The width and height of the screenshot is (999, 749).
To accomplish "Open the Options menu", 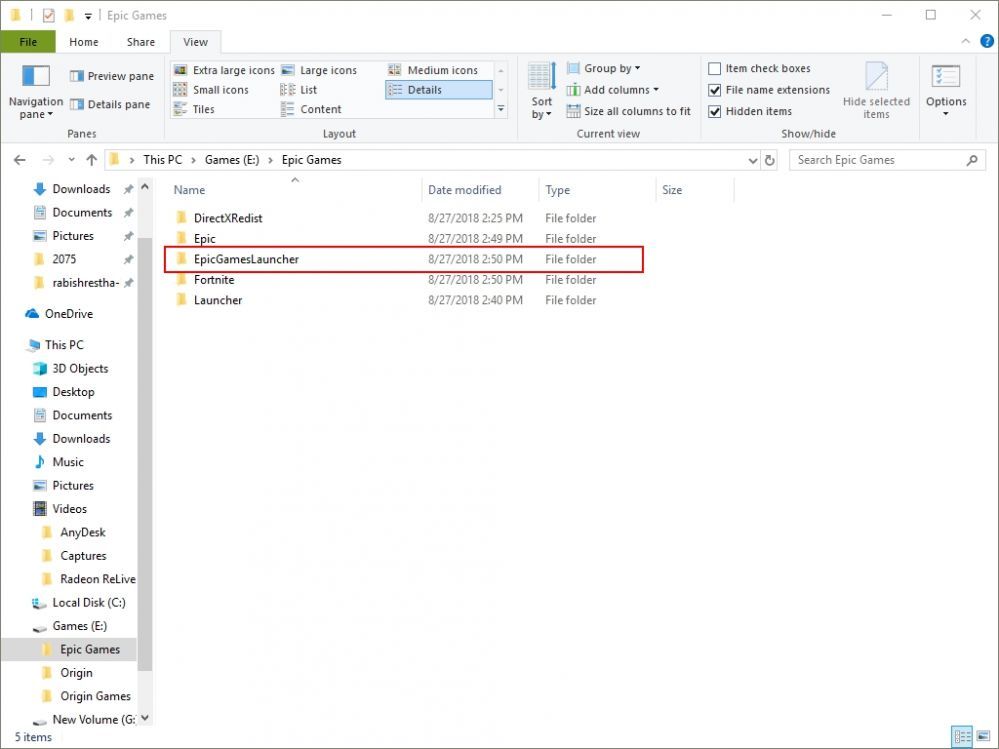I will click(x=946, y=91).
